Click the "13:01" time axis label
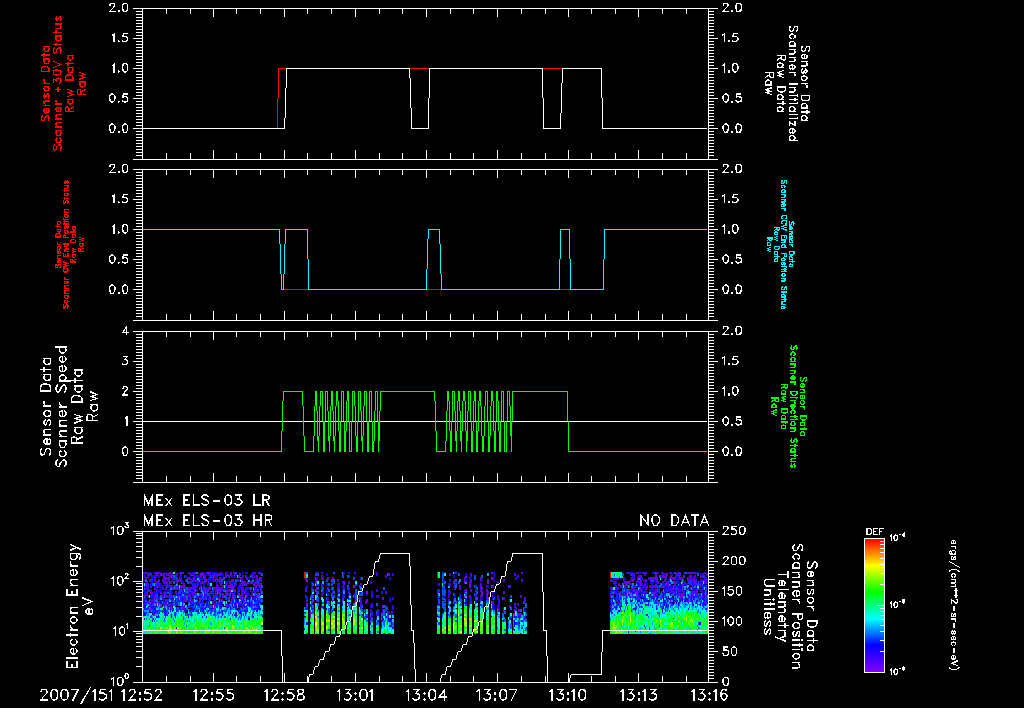 click(x=355, y=695)
